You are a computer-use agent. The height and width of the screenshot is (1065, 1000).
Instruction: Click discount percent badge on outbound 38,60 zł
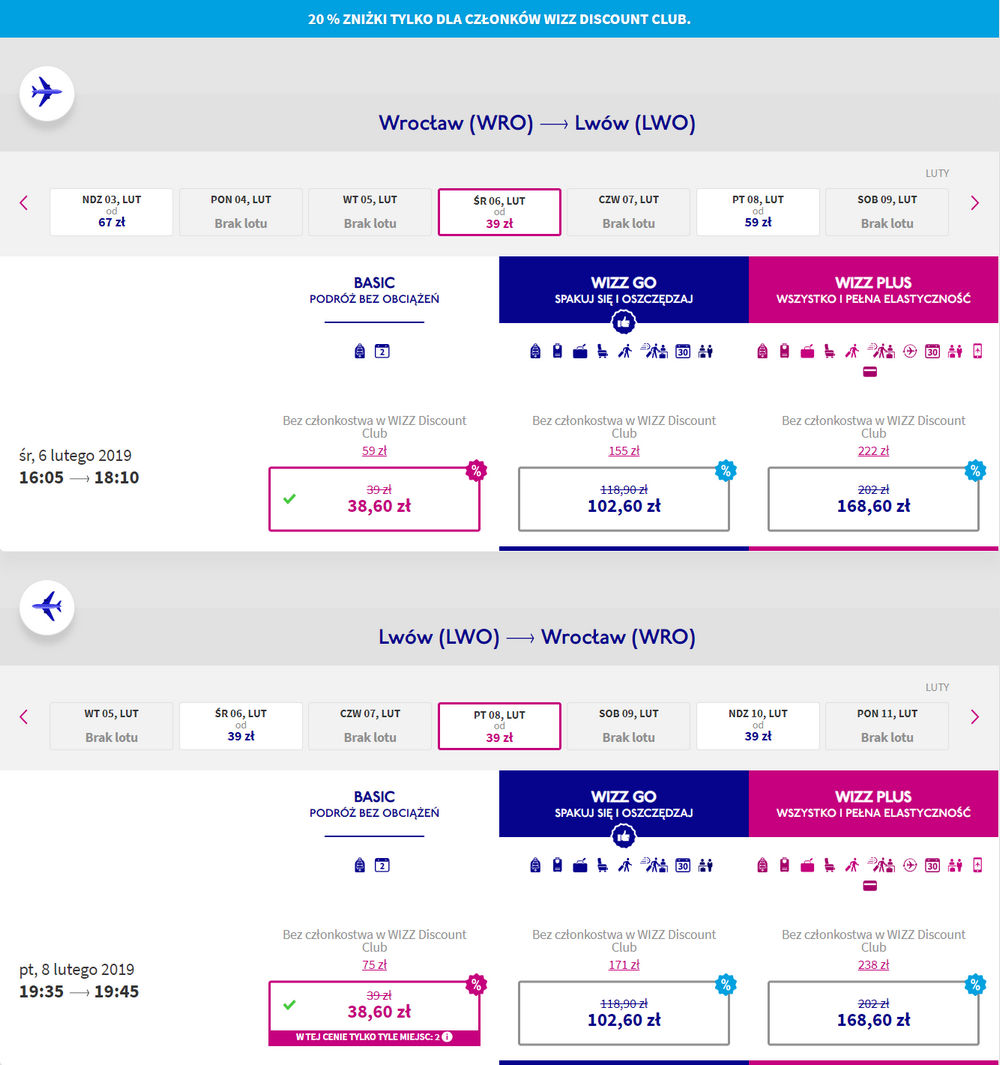pyautogui.click(x=476, y=471)
